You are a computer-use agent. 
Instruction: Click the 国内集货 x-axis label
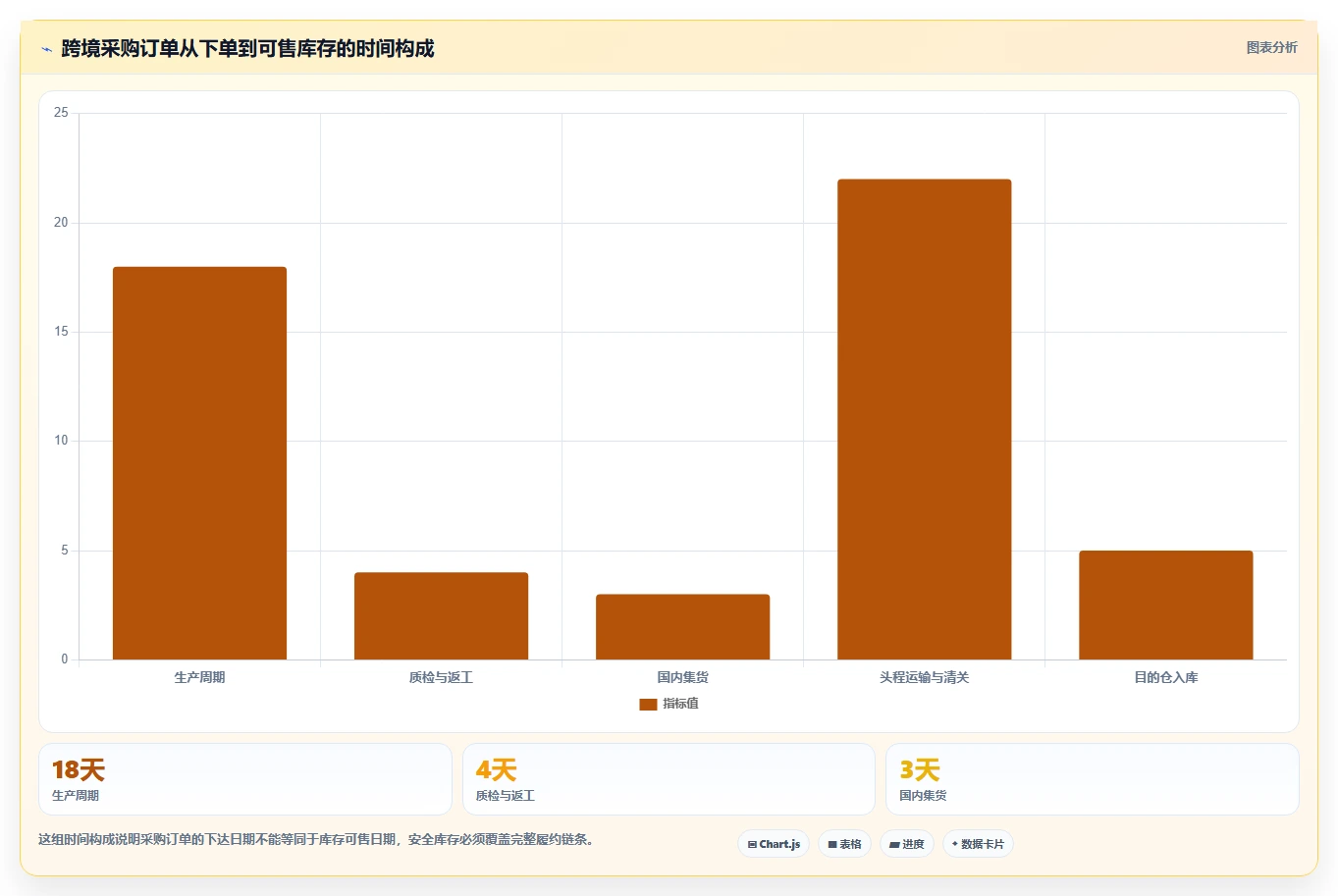pos(683,677)
